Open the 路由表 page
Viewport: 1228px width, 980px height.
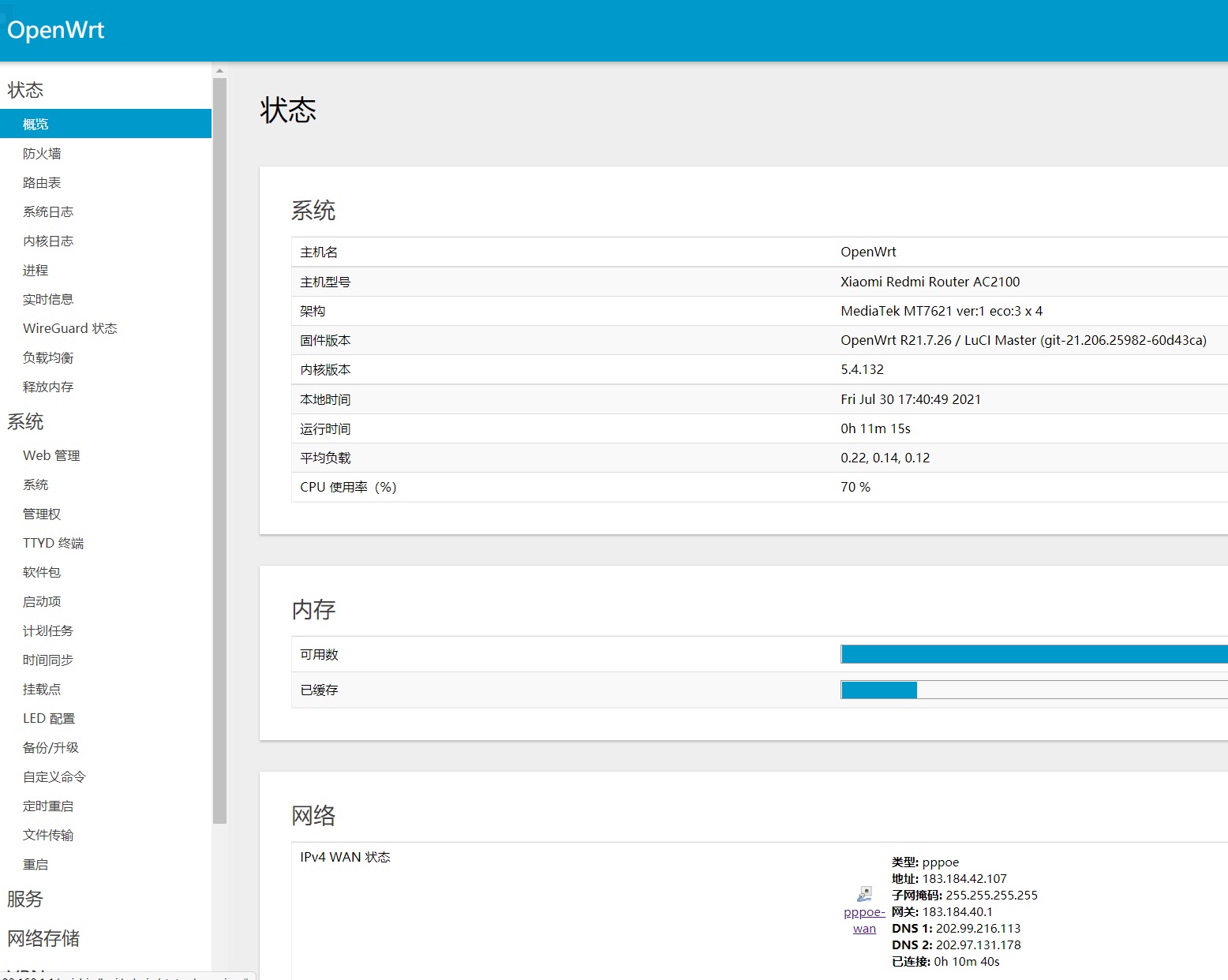pyautogui.click(x=42, y=182)
